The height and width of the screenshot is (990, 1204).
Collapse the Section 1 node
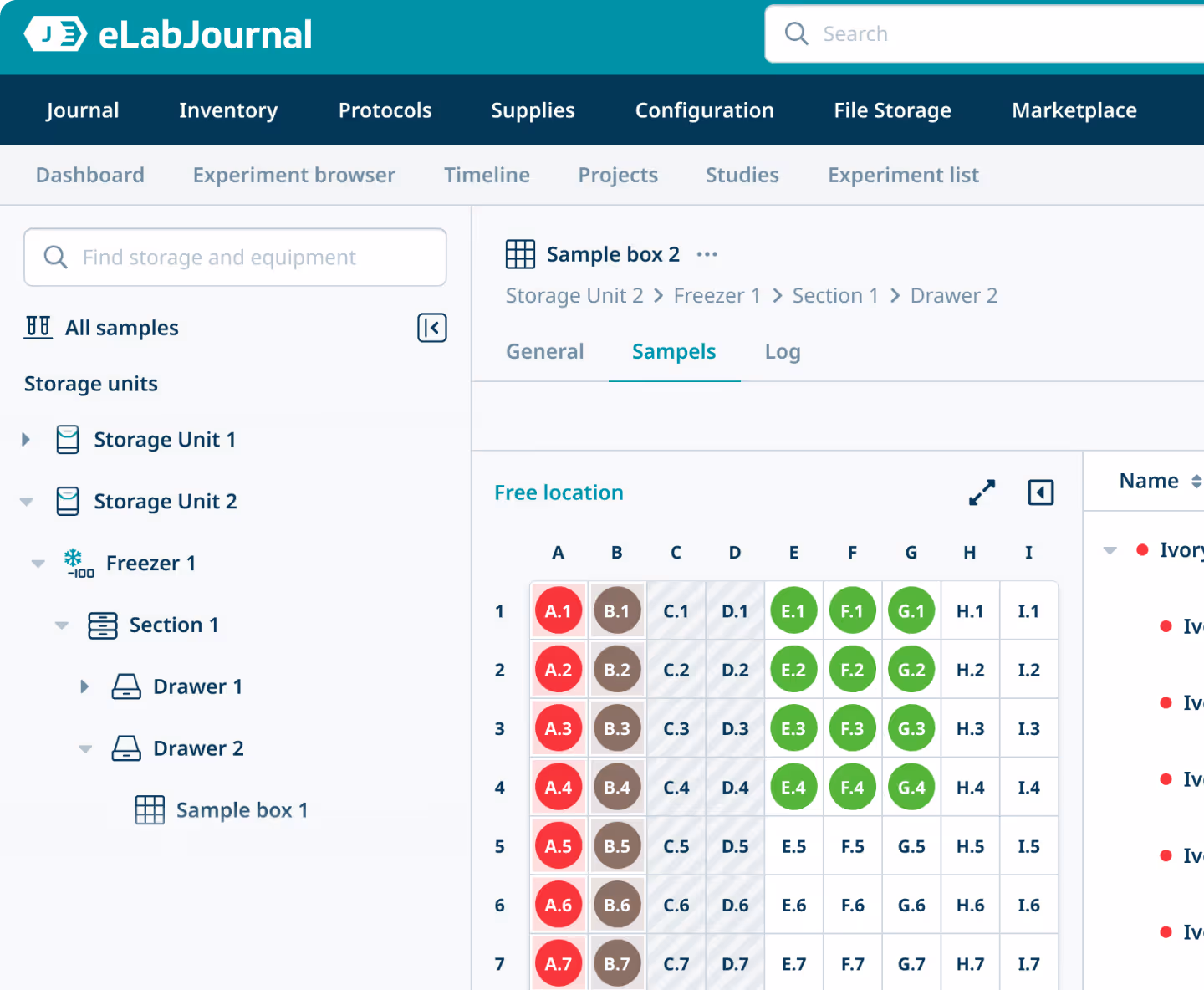[62, 625]
